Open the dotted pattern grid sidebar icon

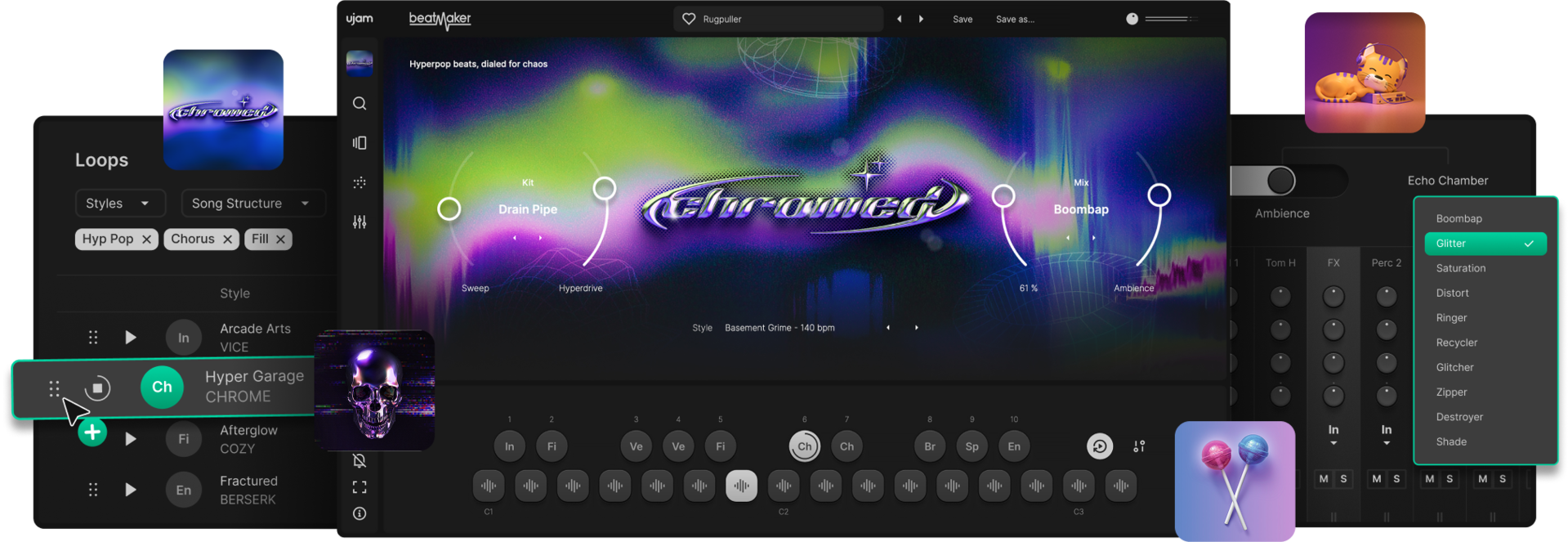coord(360,182)
